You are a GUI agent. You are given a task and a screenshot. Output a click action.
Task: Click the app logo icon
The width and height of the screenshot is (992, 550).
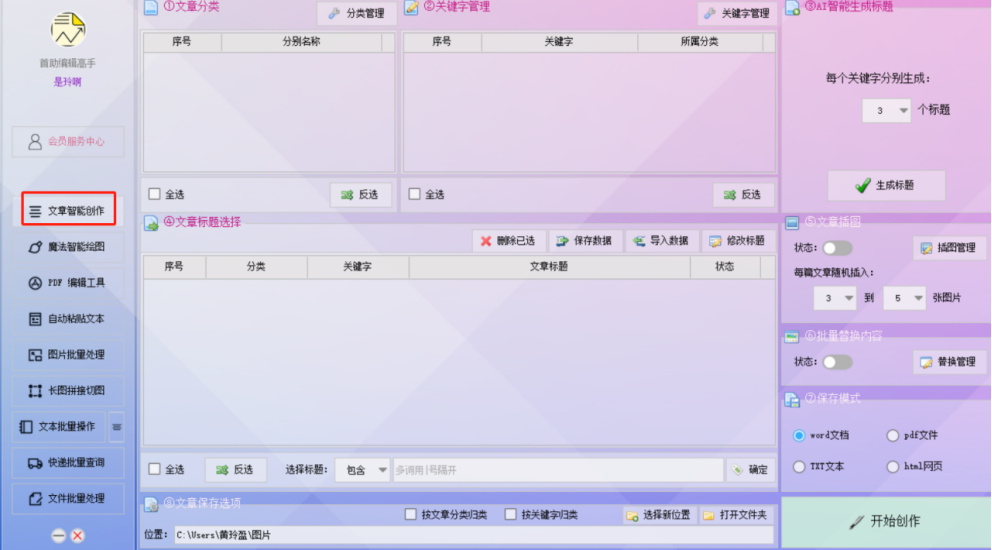coord(68,29)
